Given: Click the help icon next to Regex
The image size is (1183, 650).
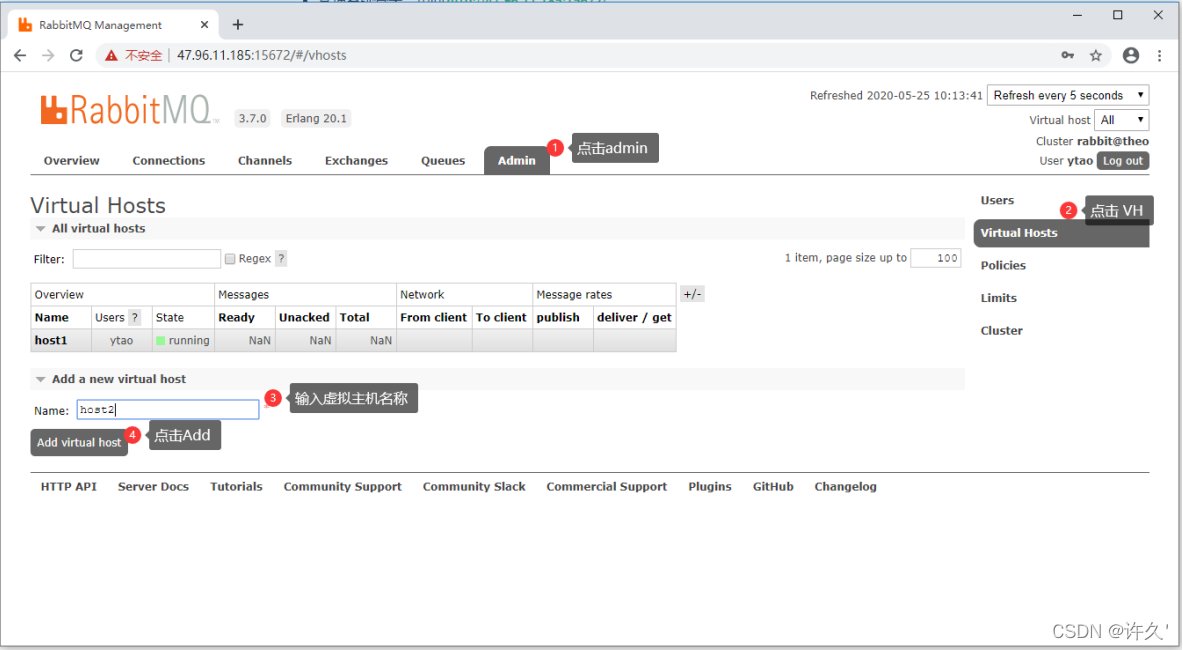Looking at the screenshot, I should point(281,259).
